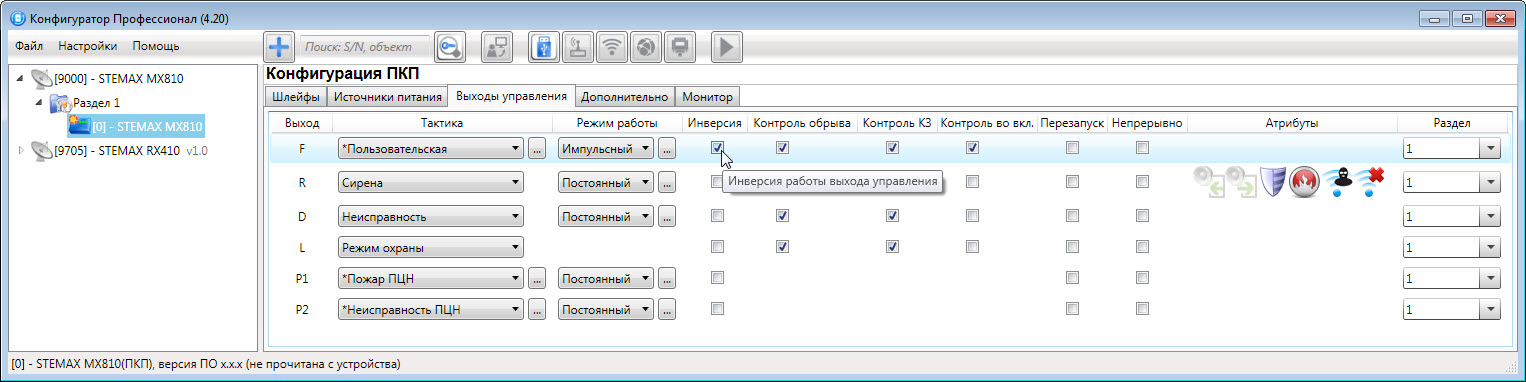
Task: Open the *Неисправность ПЦН tactic dropdown
Action: 431,310
